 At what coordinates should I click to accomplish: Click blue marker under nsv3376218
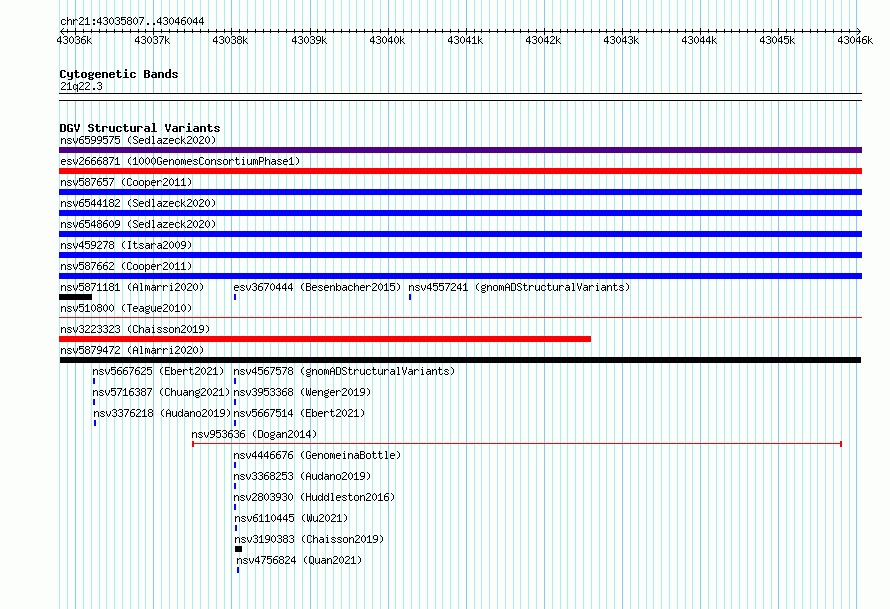pos(95,423)
